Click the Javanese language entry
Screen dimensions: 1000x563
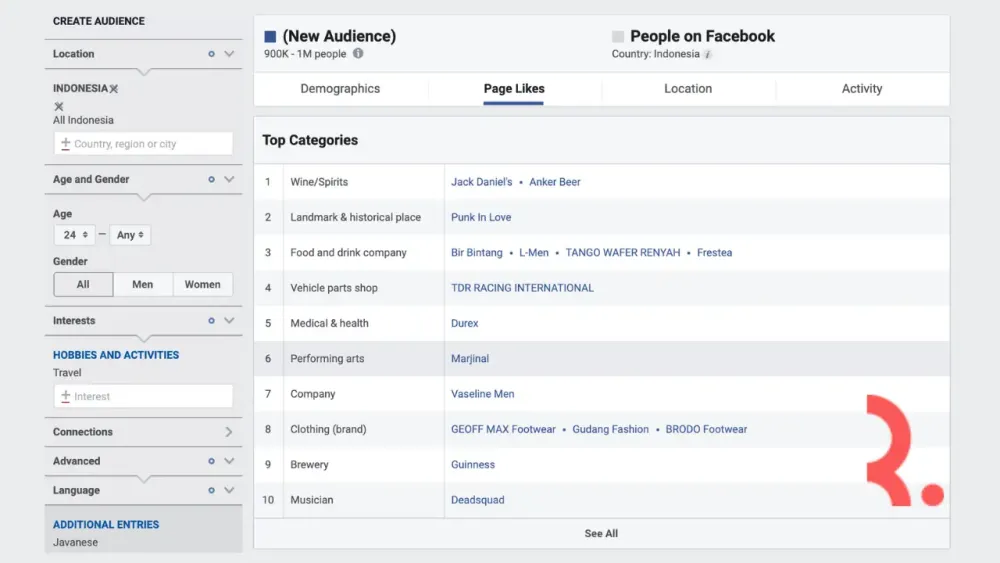tap(75, 543)
